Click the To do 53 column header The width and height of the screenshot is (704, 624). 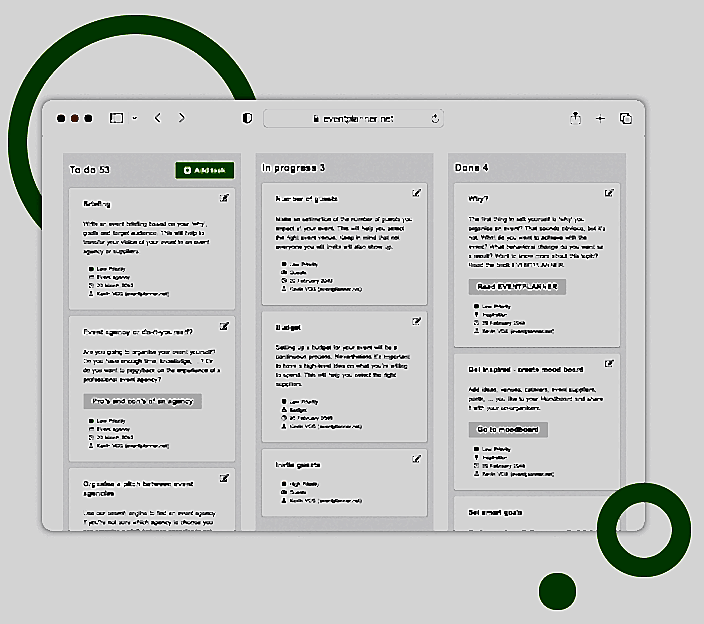(x=90, y=170)
